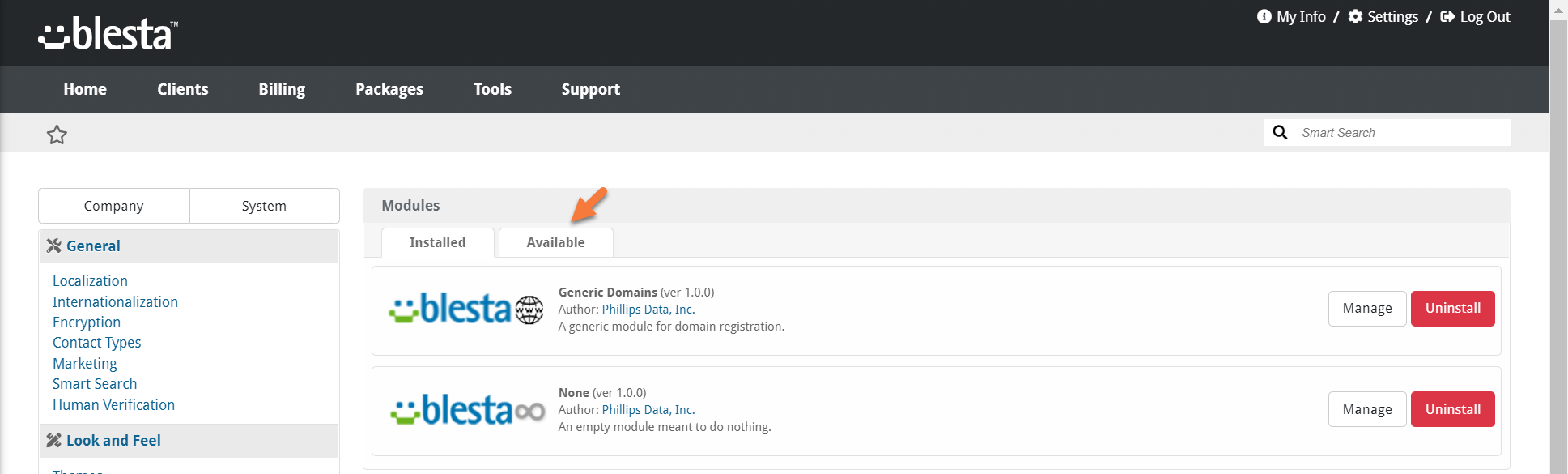Collapse the General settings section
The image size is (1568, 474).
[x=93, y=246]
